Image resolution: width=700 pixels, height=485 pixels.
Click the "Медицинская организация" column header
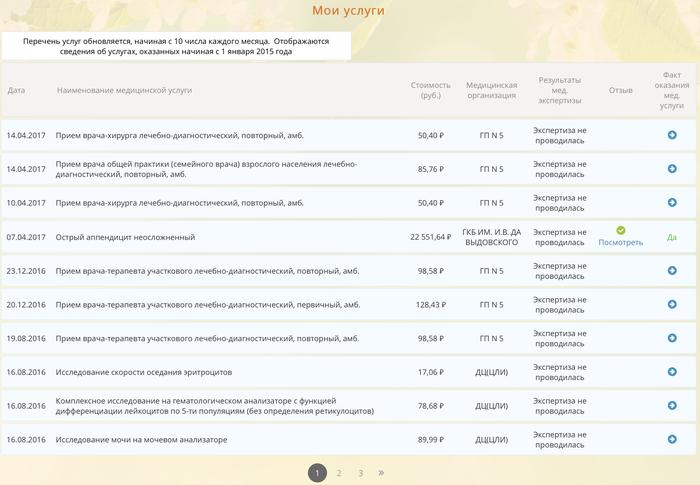click(x=491, y=90)
